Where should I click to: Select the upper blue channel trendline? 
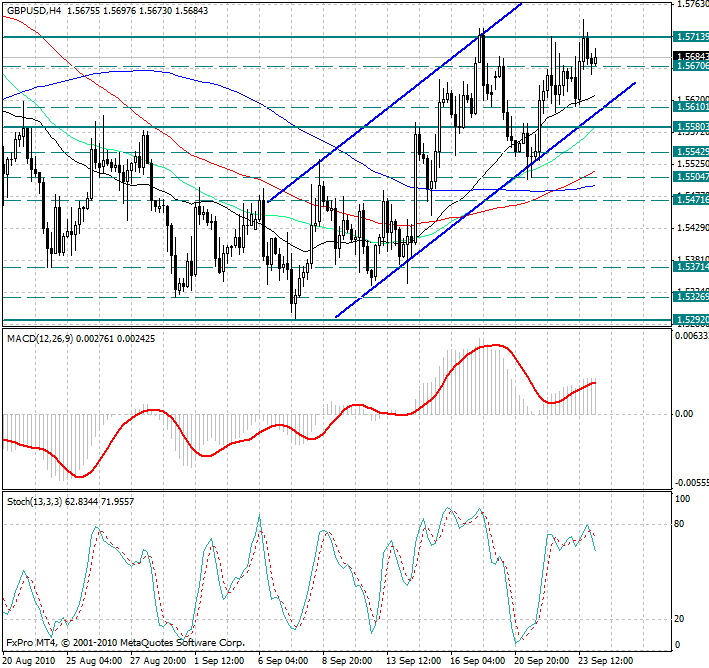394,103
